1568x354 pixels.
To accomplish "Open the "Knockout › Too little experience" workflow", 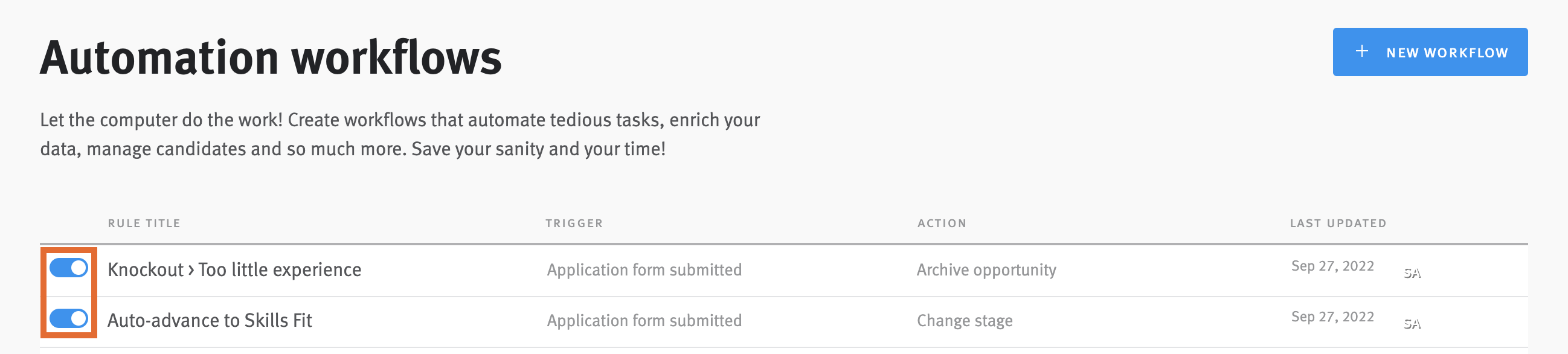I will tap(234, 269).
